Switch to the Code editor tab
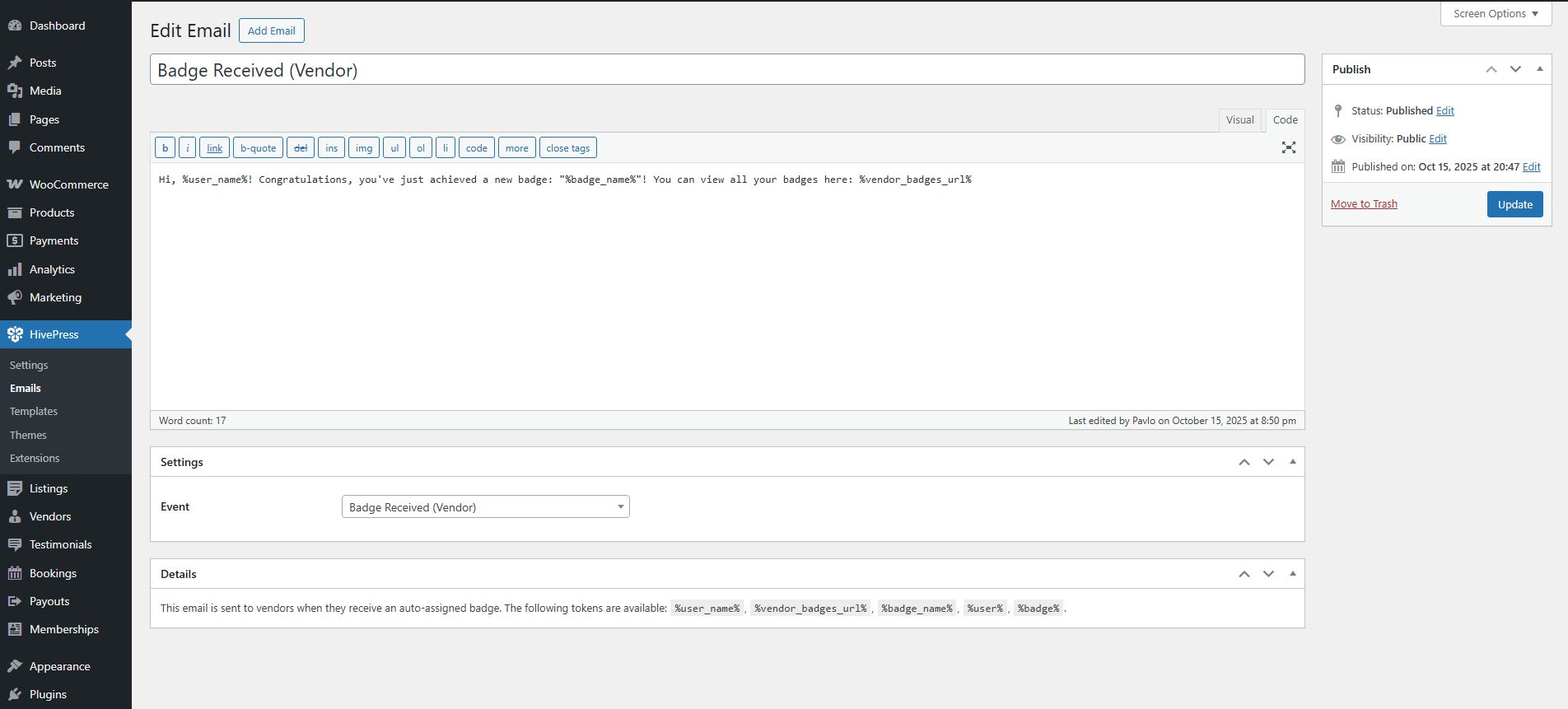The width and height of the screenshot is (1568, 709). pyautogui.click(x=1285, y=120)
